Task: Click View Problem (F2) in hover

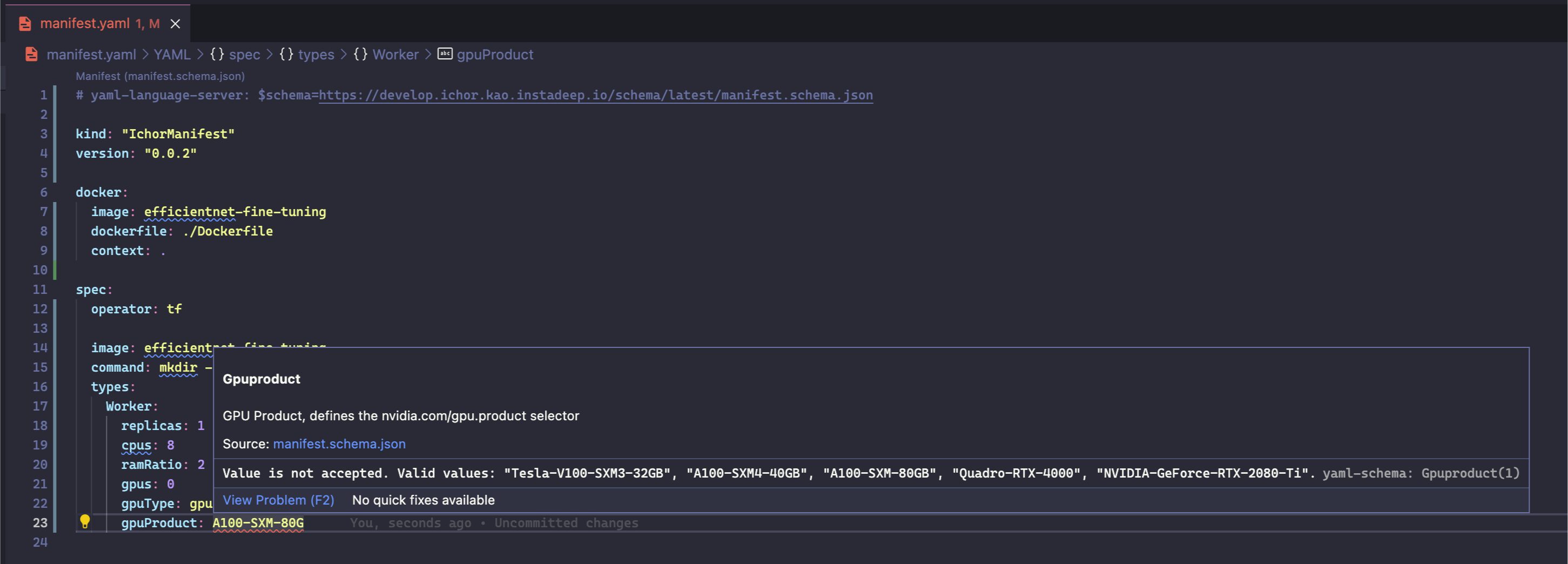Action: [x=278, y=500]
